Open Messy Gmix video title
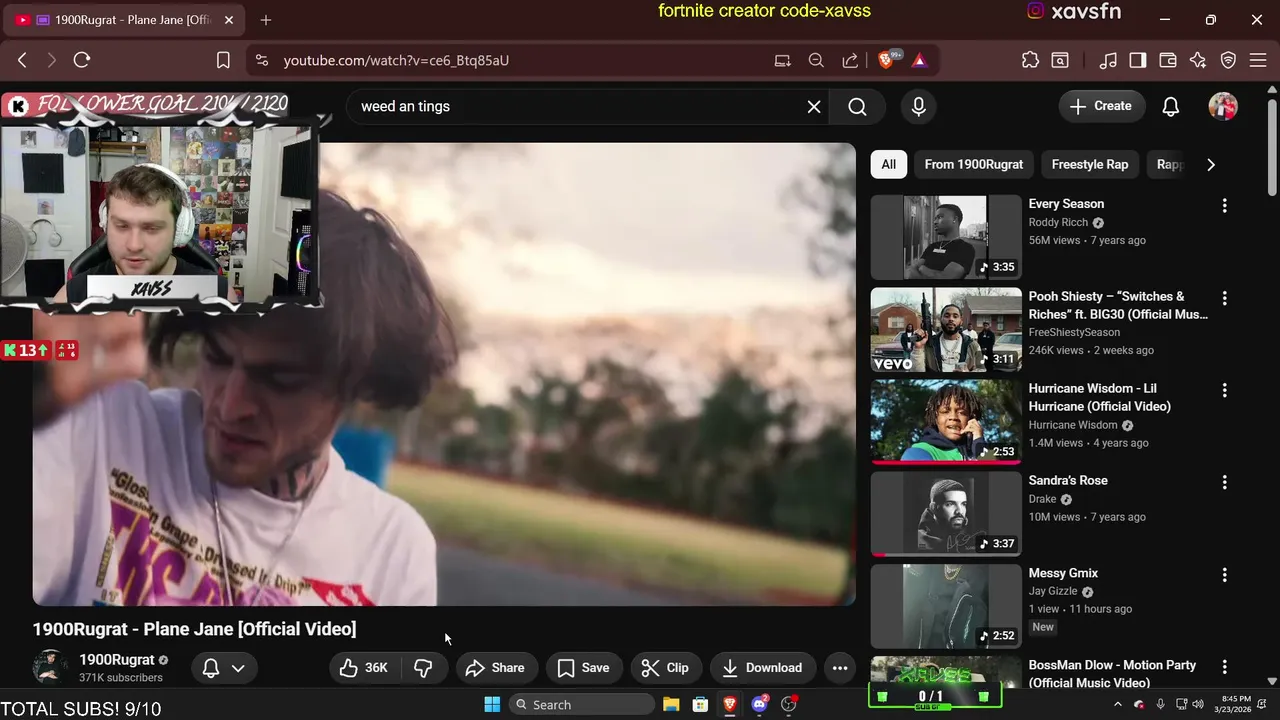This screenshot has height=720, width=1280. click(1063, 573)
